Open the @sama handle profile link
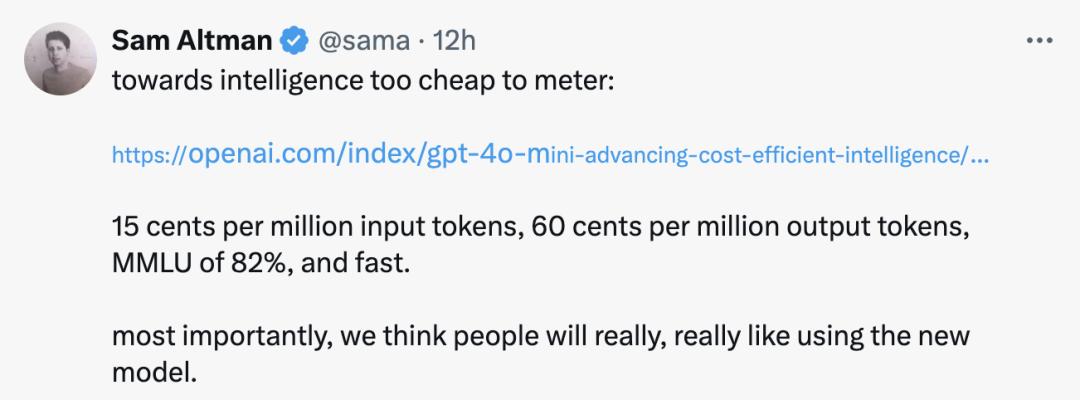Image resolution: width=1080 pixels, height=400 pixels. point(363,41)
